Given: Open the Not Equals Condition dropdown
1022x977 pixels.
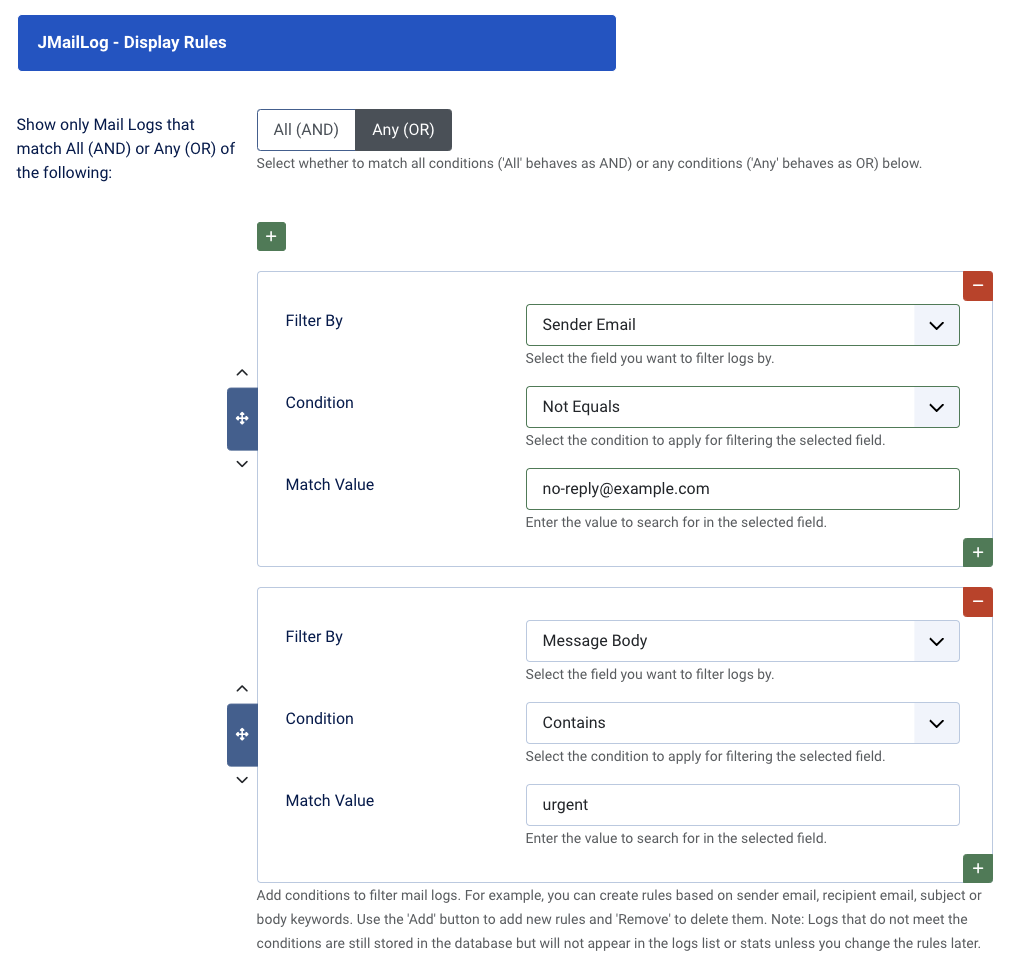Looking at the screenshot, I should (x=742, y=407).
